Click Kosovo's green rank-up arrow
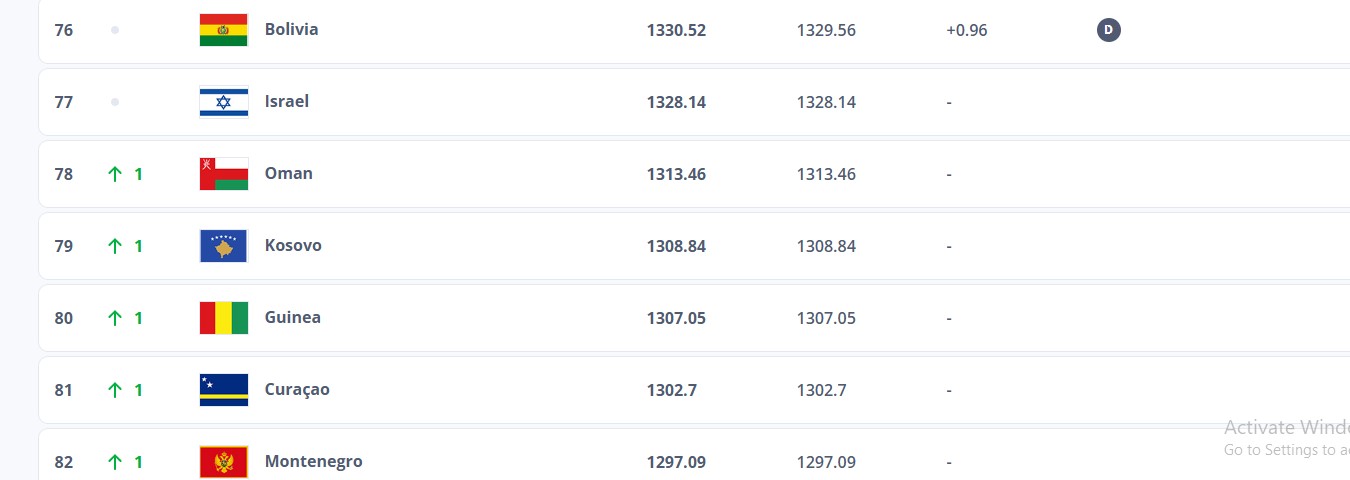 click(x=115, y=246)
